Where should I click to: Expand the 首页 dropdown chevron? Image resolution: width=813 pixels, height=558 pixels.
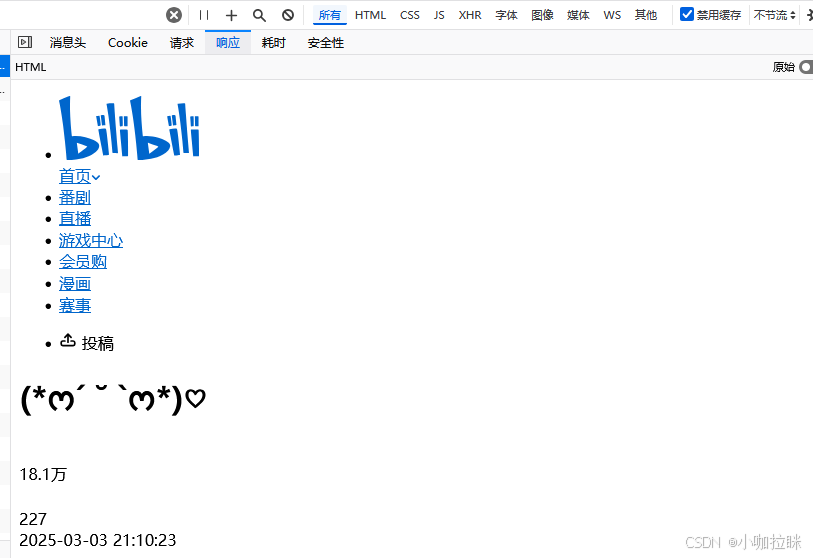96,177
